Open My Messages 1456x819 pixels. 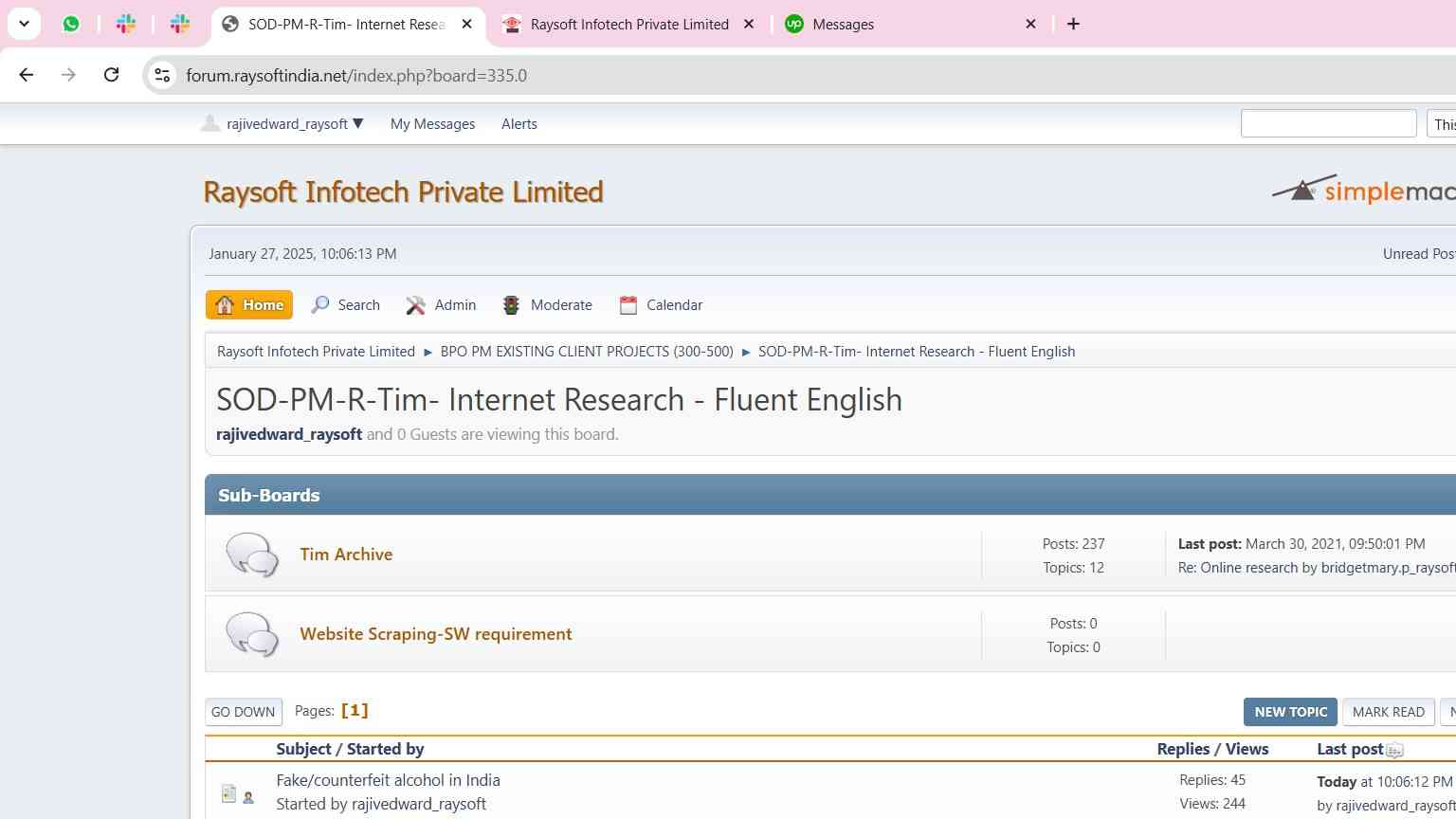pyautogui.click(x=432, y=123)
